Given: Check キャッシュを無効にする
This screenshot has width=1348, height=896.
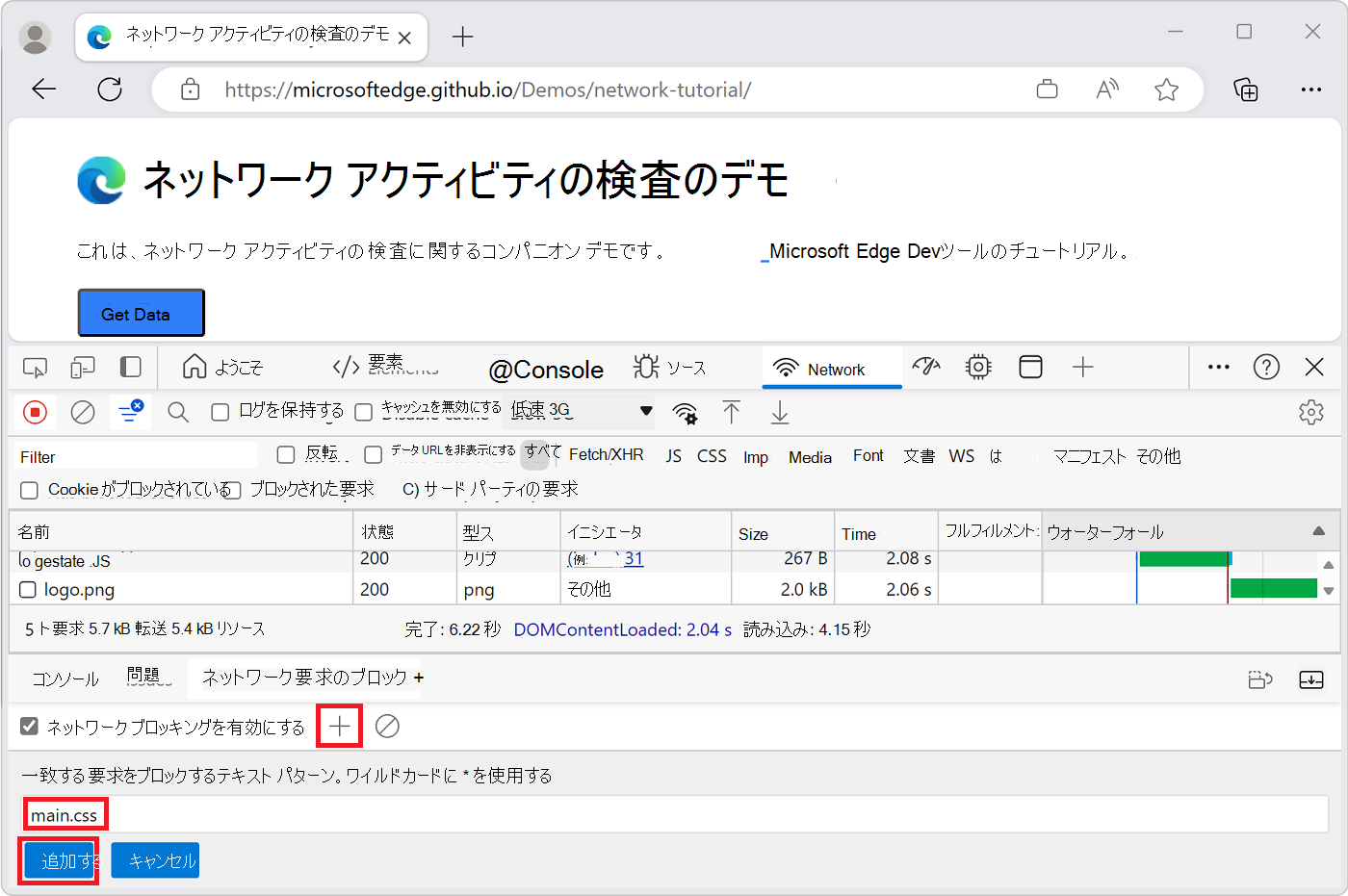Looking at the screenshot, I should (364, 411).
